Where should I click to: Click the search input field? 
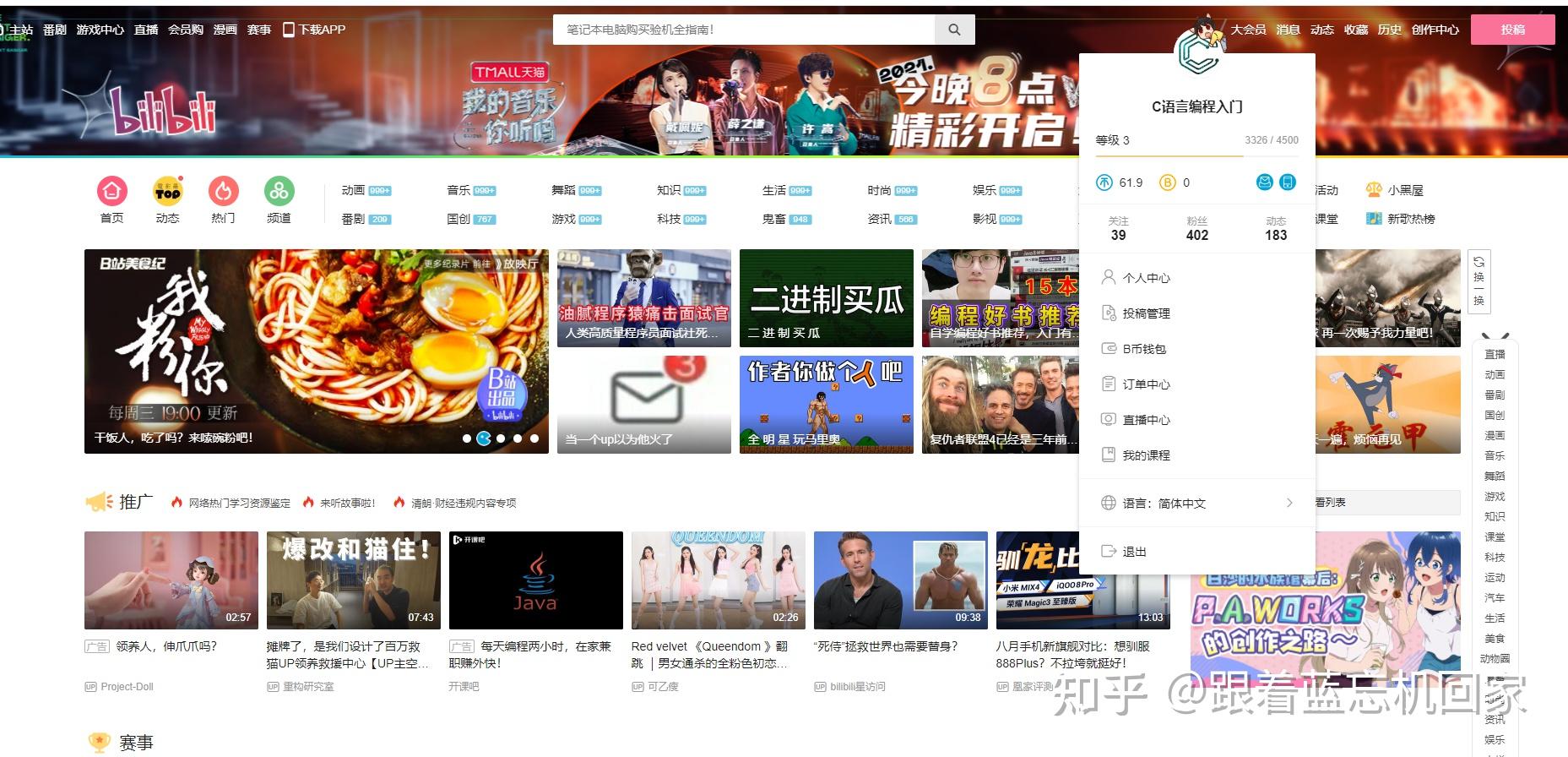coord(744,30)
